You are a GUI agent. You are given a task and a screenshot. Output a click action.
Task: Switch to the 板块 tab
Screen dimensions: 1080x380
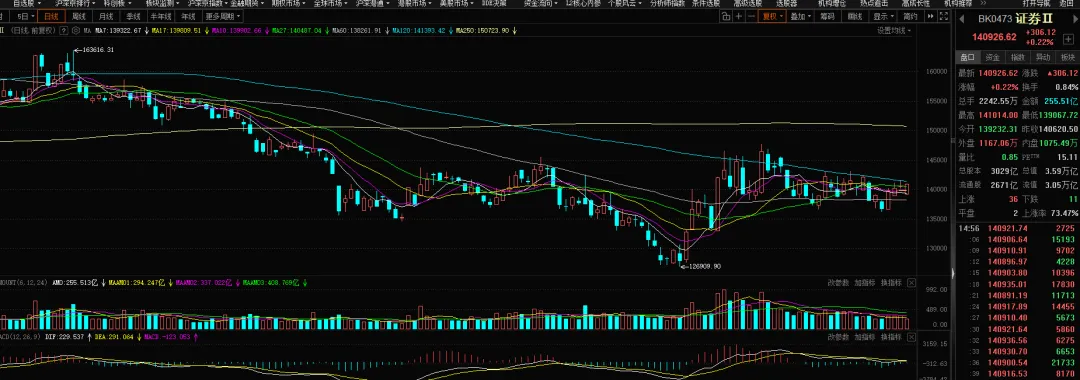[x=1068, y=57]
